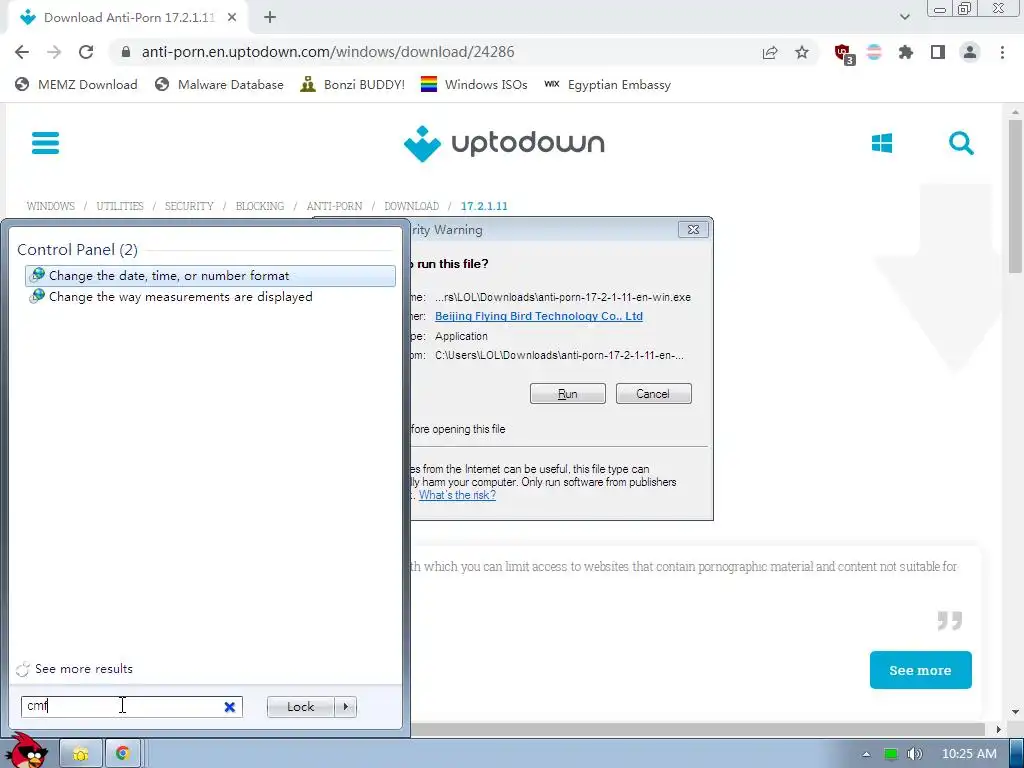This screenshot has width=1024, height=768.
Task: Click the green network tray icon
Action: (891, 754)
